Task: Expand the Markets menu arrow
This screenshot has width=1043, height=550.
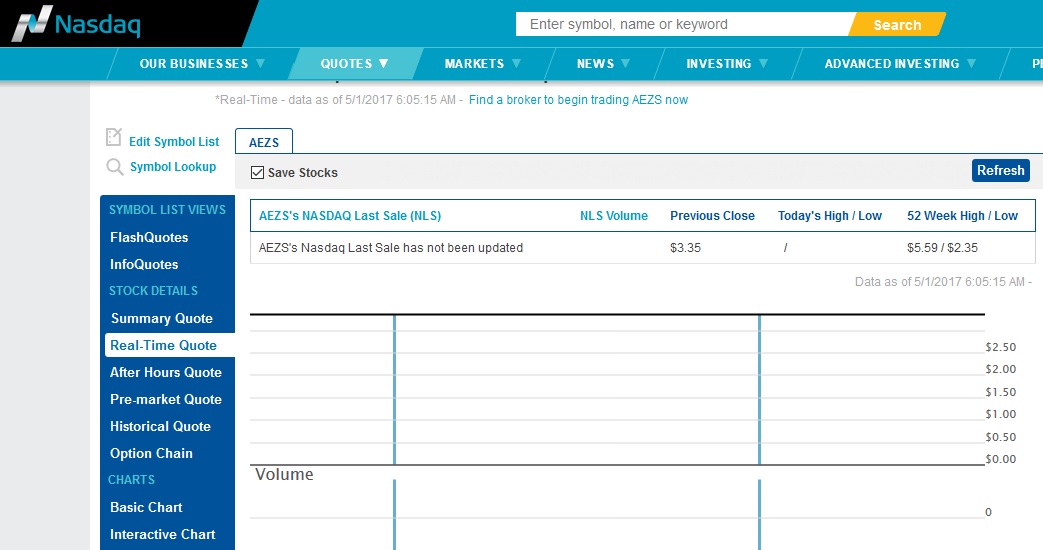Action: click(516, 63)
